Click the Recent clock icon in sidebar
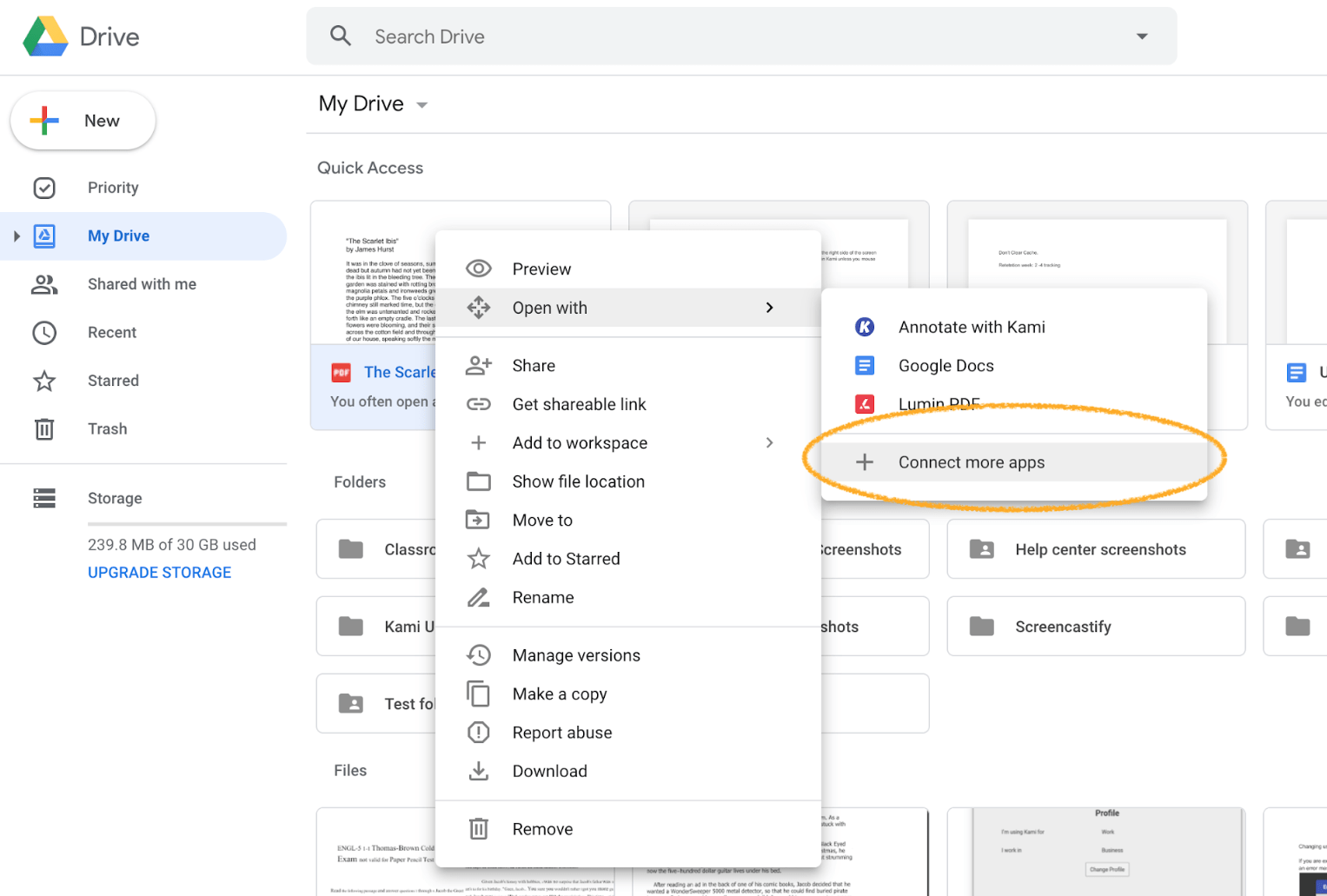Viewport: 1327px width, 896px height. pos(44,333)
